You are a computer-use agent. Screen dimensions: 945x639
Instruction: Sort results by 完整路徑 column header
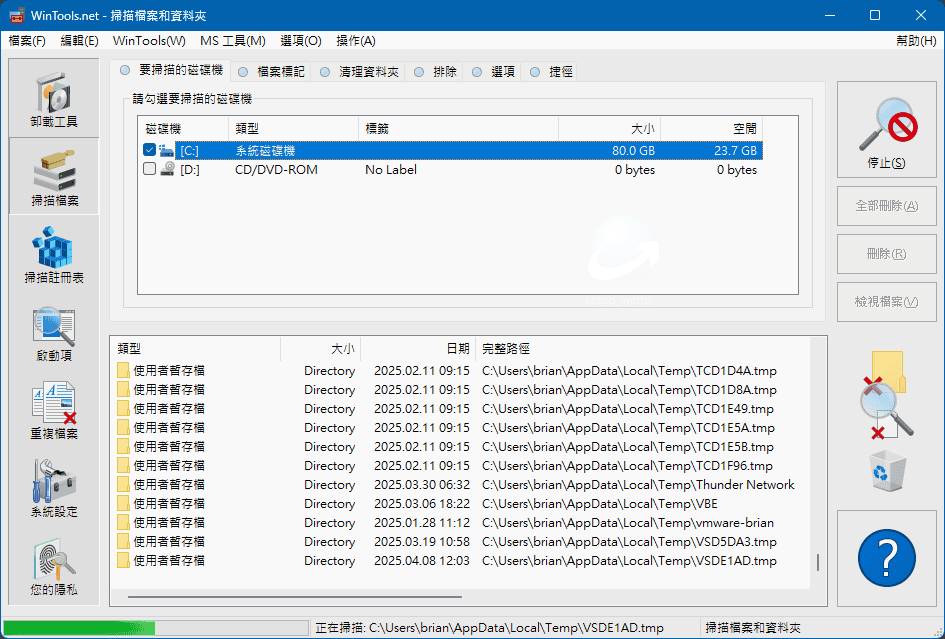[640, 349]
